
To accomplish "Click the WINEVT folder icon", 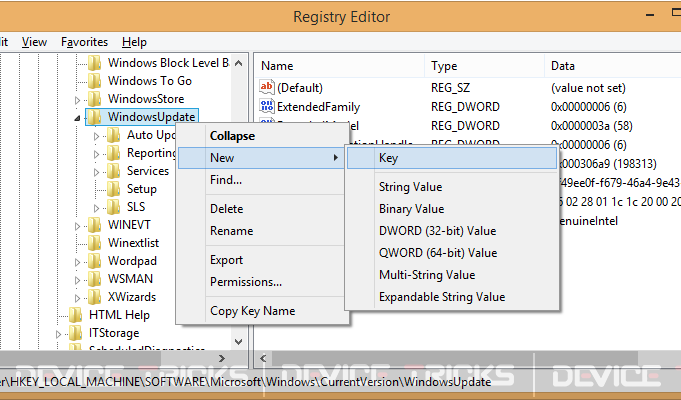I will coord(95,225).
